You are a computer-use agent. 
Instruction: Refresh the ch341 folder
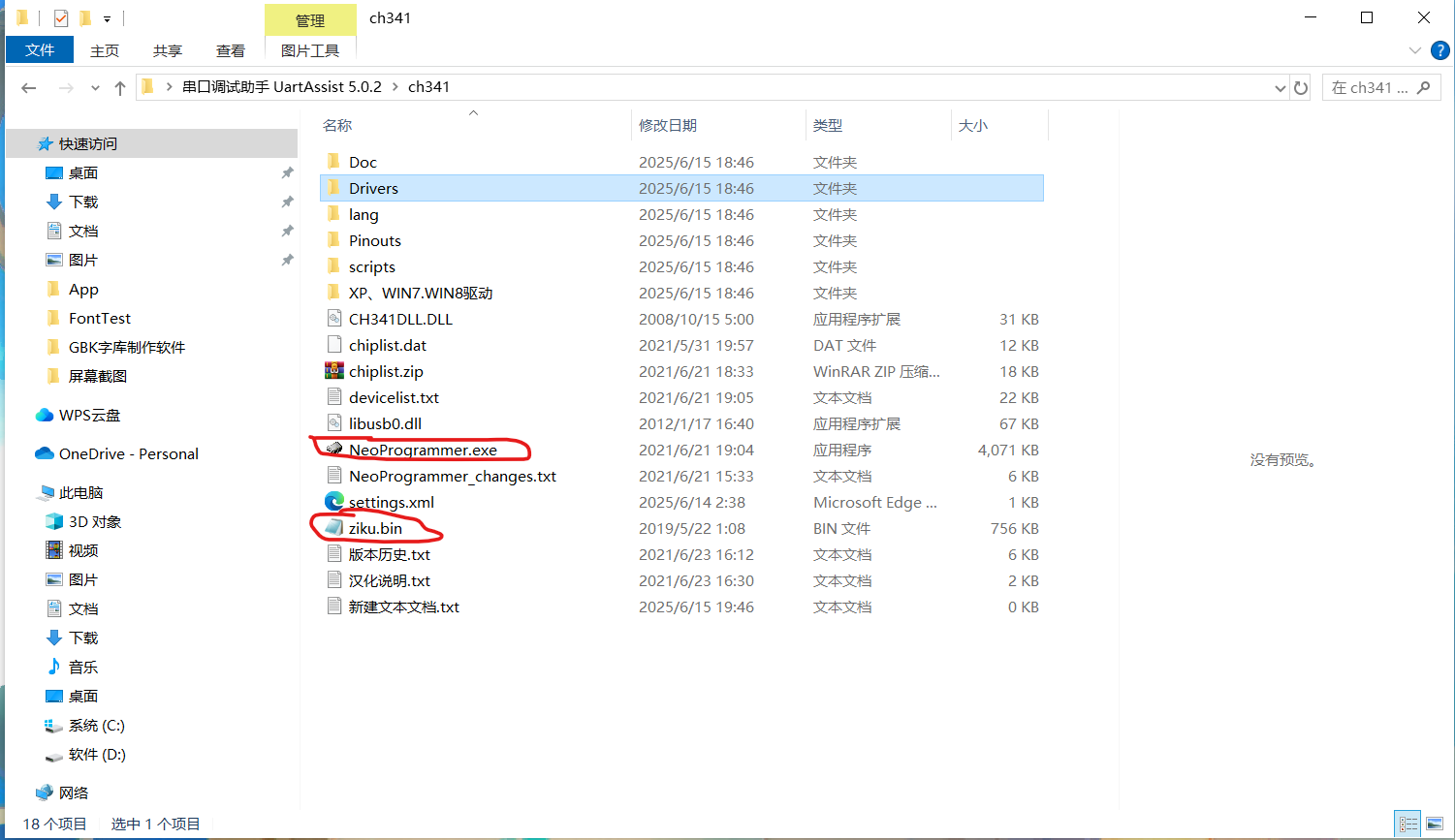point(1301,86)
